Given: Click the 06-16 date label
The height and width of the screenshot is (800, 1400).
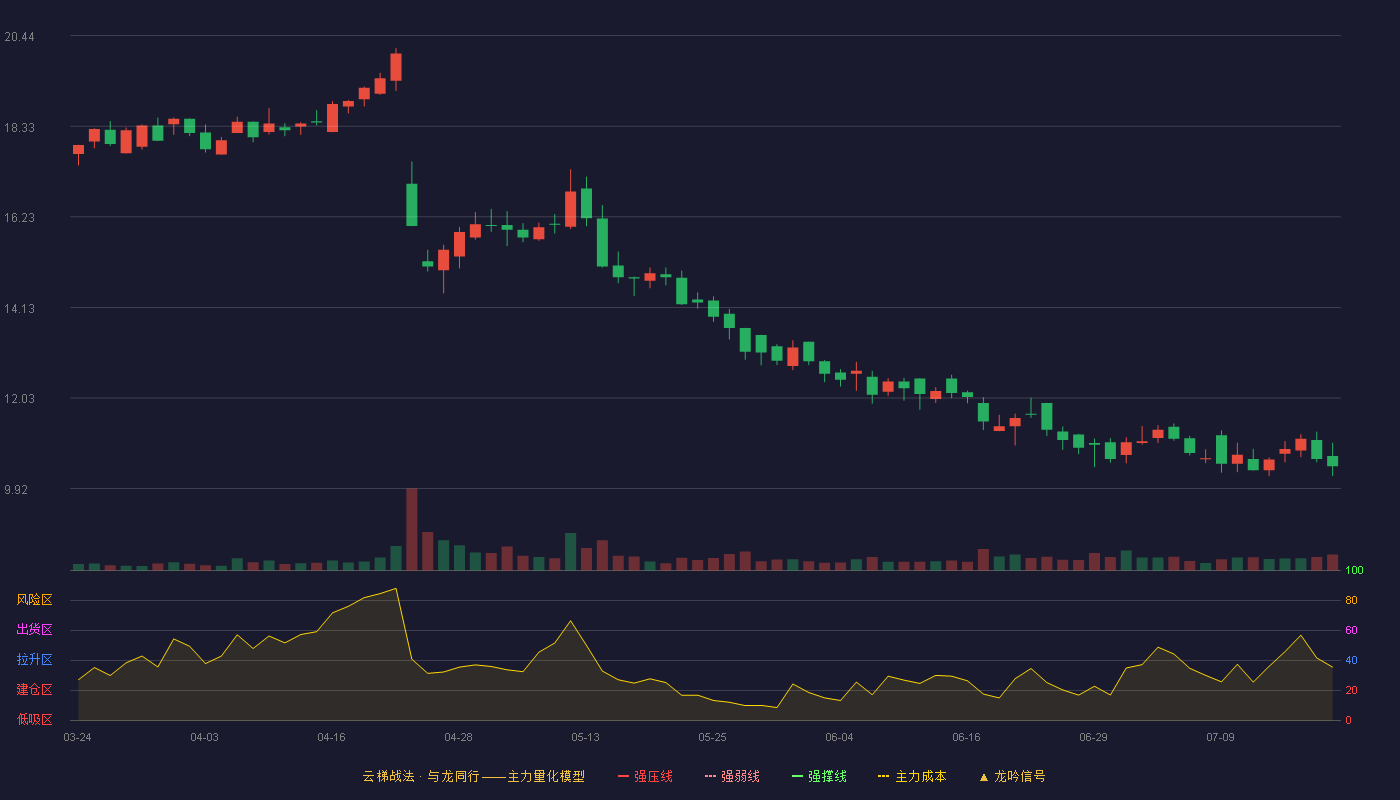Looking at the screenshot, I should click(x=966, y=737).
